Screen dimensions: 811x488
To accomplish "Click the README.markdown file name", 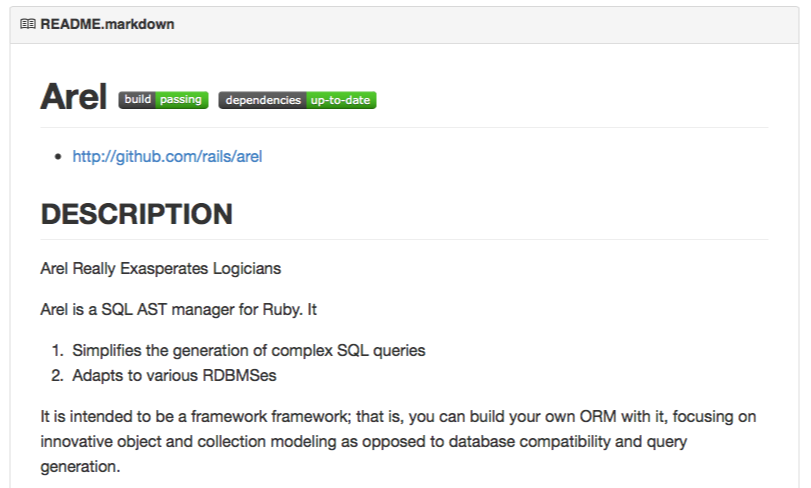I will (x=107, y=24).
